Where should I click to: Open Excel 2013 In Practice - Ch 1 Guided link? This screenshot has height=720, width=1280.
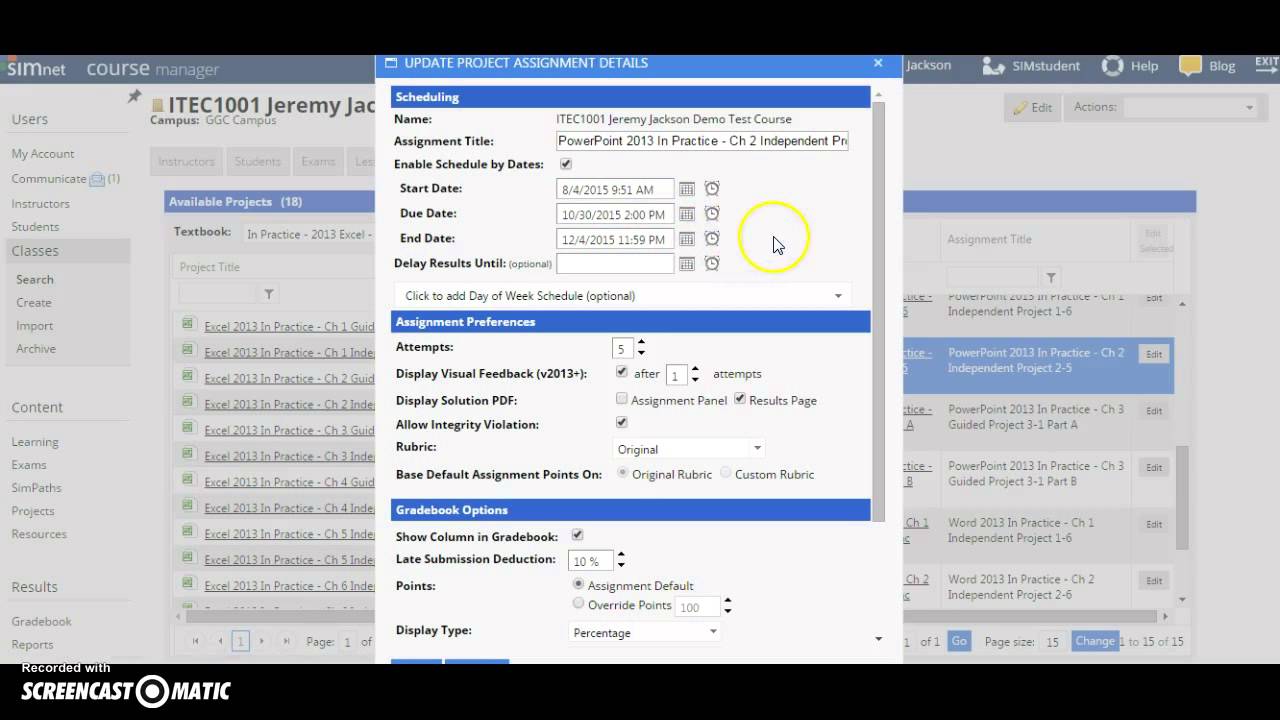point(289,326)
